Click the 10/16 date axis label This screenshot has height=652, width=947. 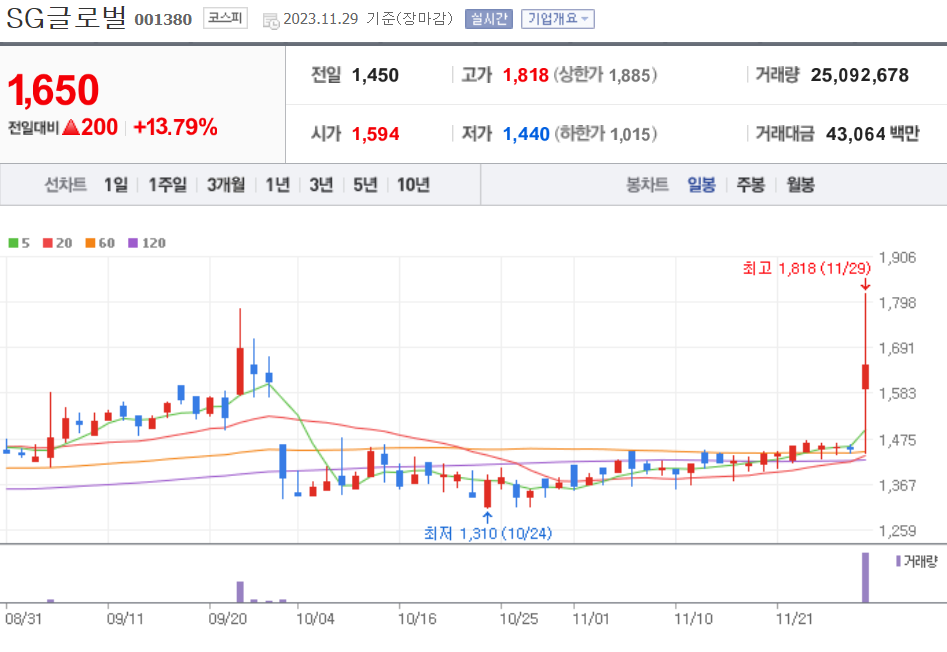(417, 619)
